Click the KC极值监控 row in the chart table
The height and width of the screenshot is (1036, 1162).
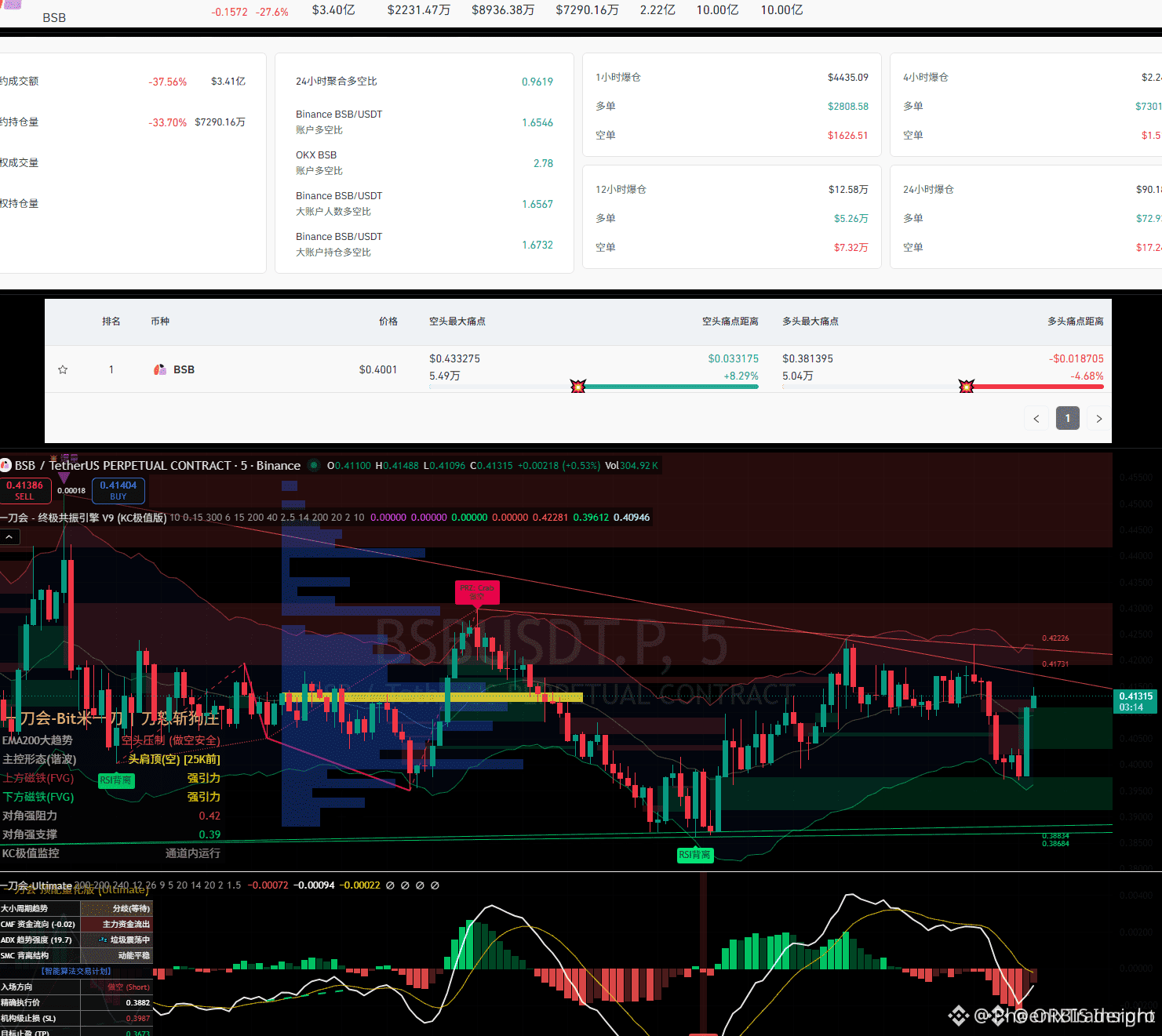coord(111,853)
